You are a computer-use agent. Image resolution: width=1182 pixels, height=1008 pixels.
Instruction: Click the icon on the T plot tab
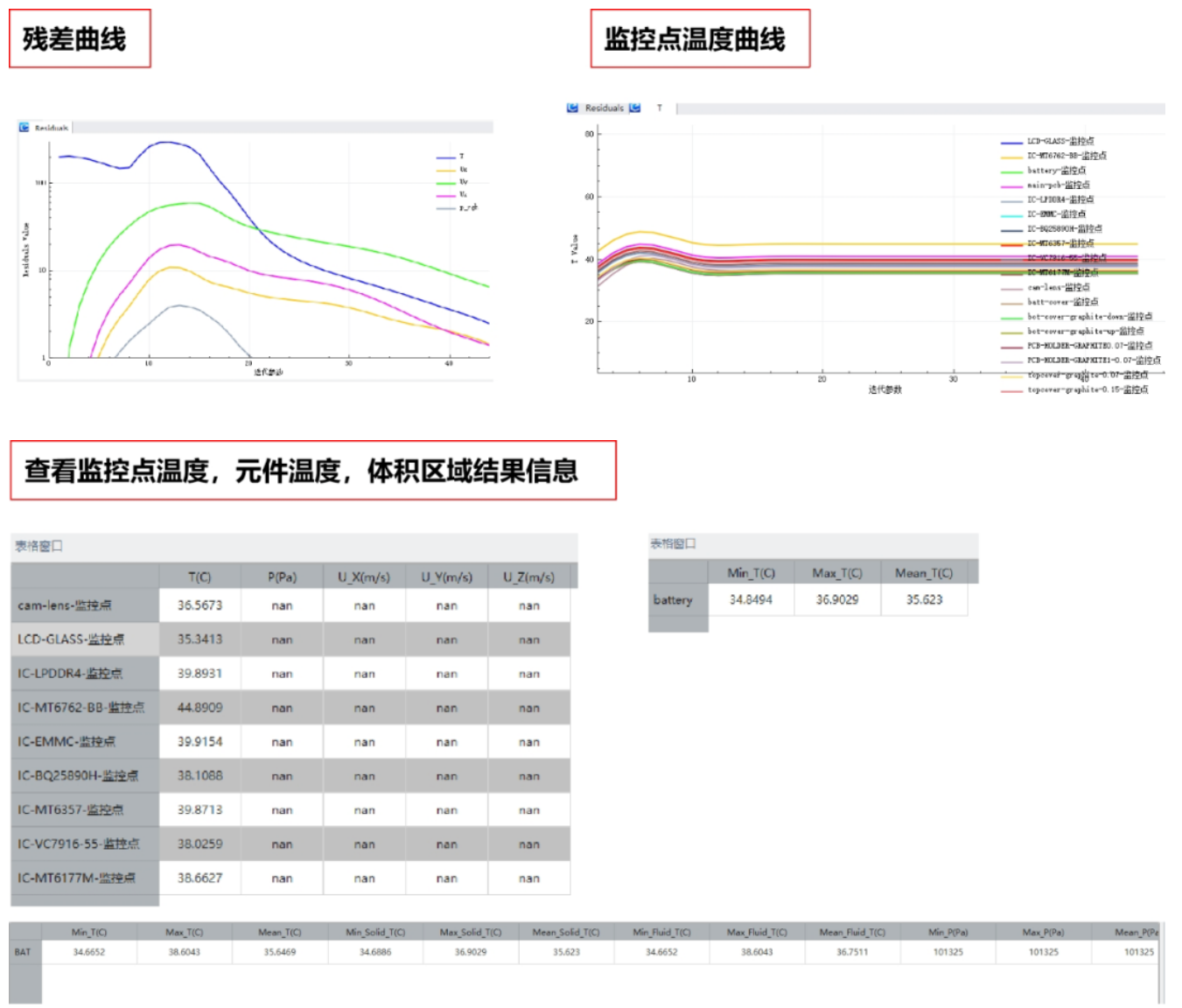click(x=635, y=108)
